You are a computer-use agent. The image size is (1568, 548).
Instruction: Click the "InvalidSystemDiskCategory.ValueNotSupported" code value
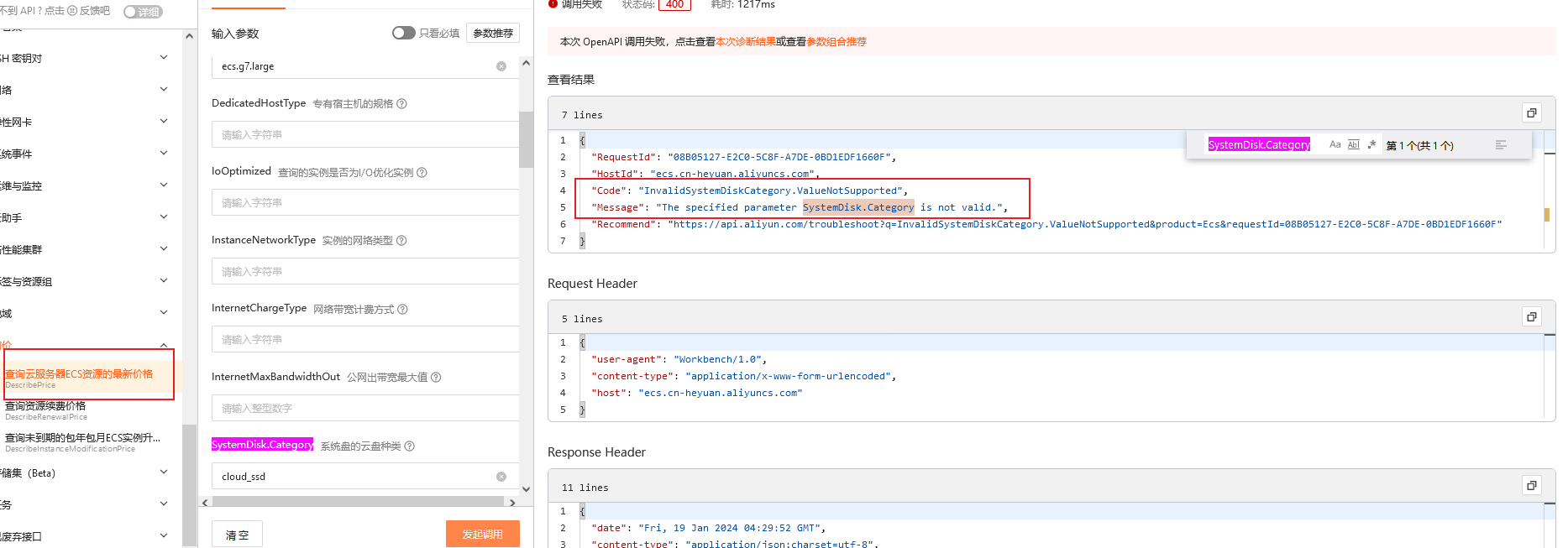[770, 190]
